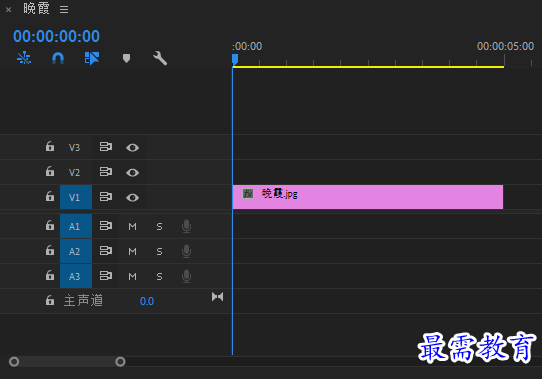Toggle sync lock on V2

click(106, 172)
